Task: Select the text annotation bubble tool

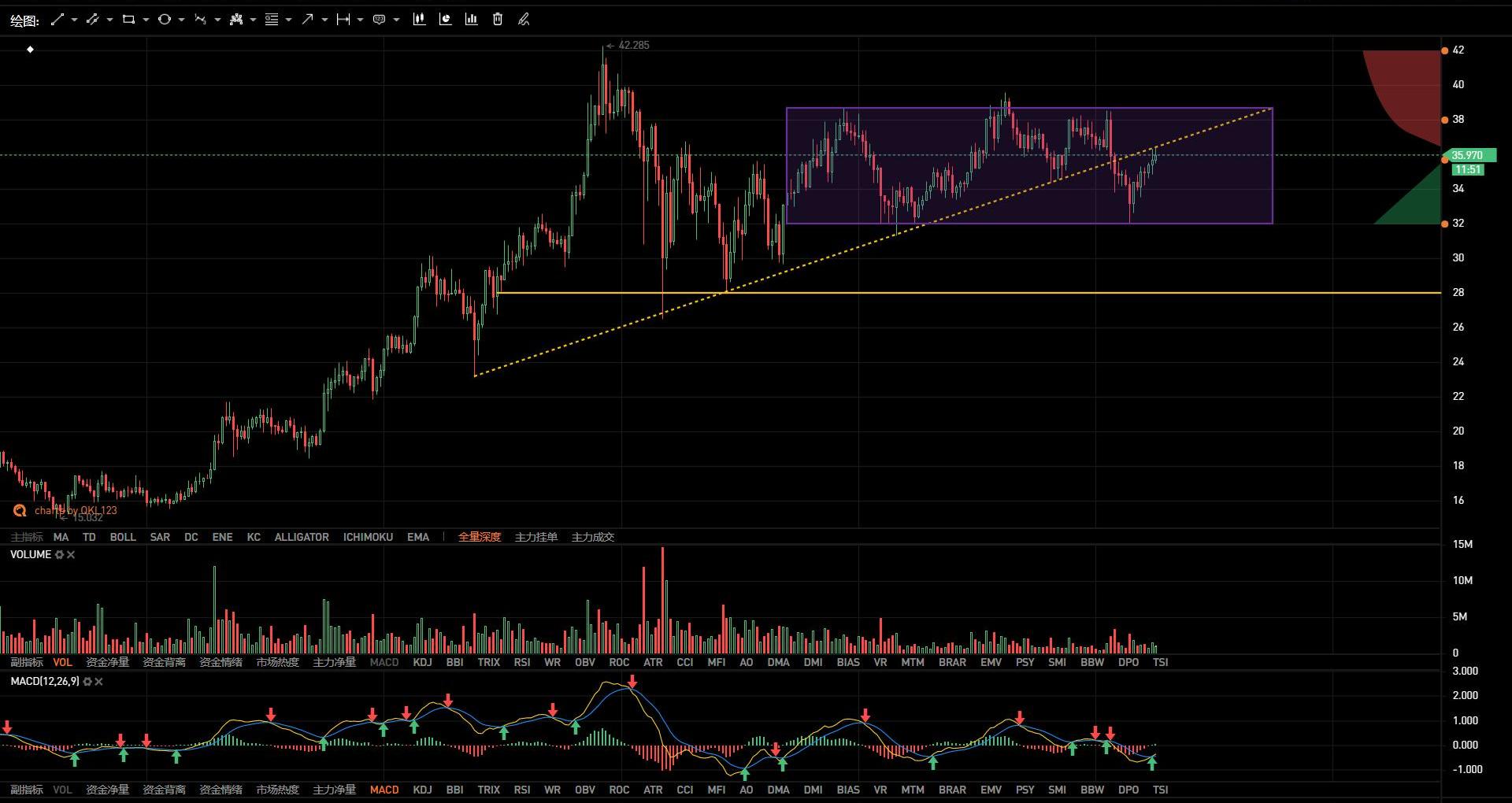Action: pyautogui.click(x=379, y=20)
